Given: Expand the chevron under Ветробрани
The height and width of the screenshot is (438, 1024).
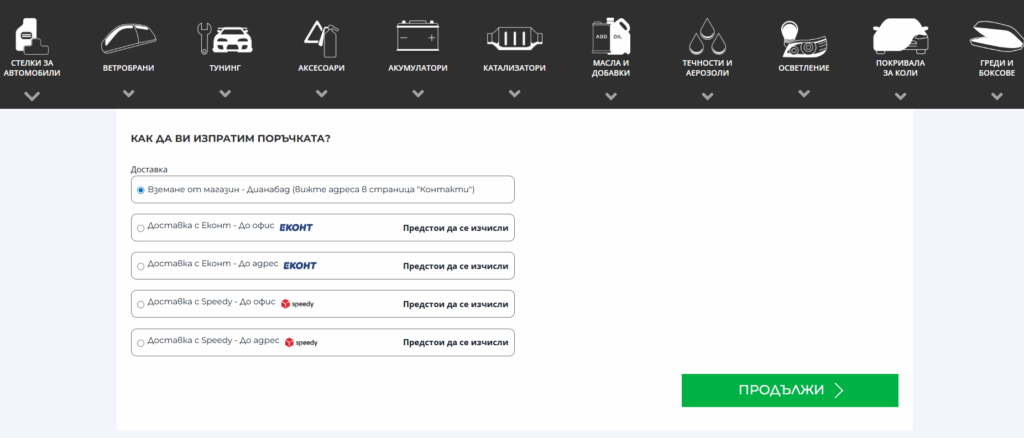Looking at the screenshot, I should point(128,93).
